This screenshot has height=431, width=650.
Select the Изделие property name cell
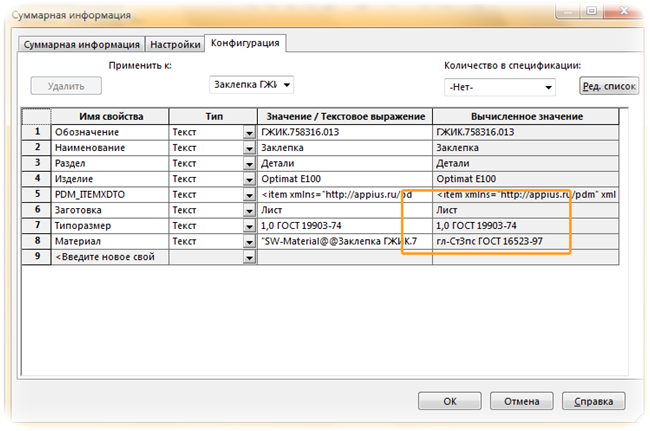click(110, 178)
